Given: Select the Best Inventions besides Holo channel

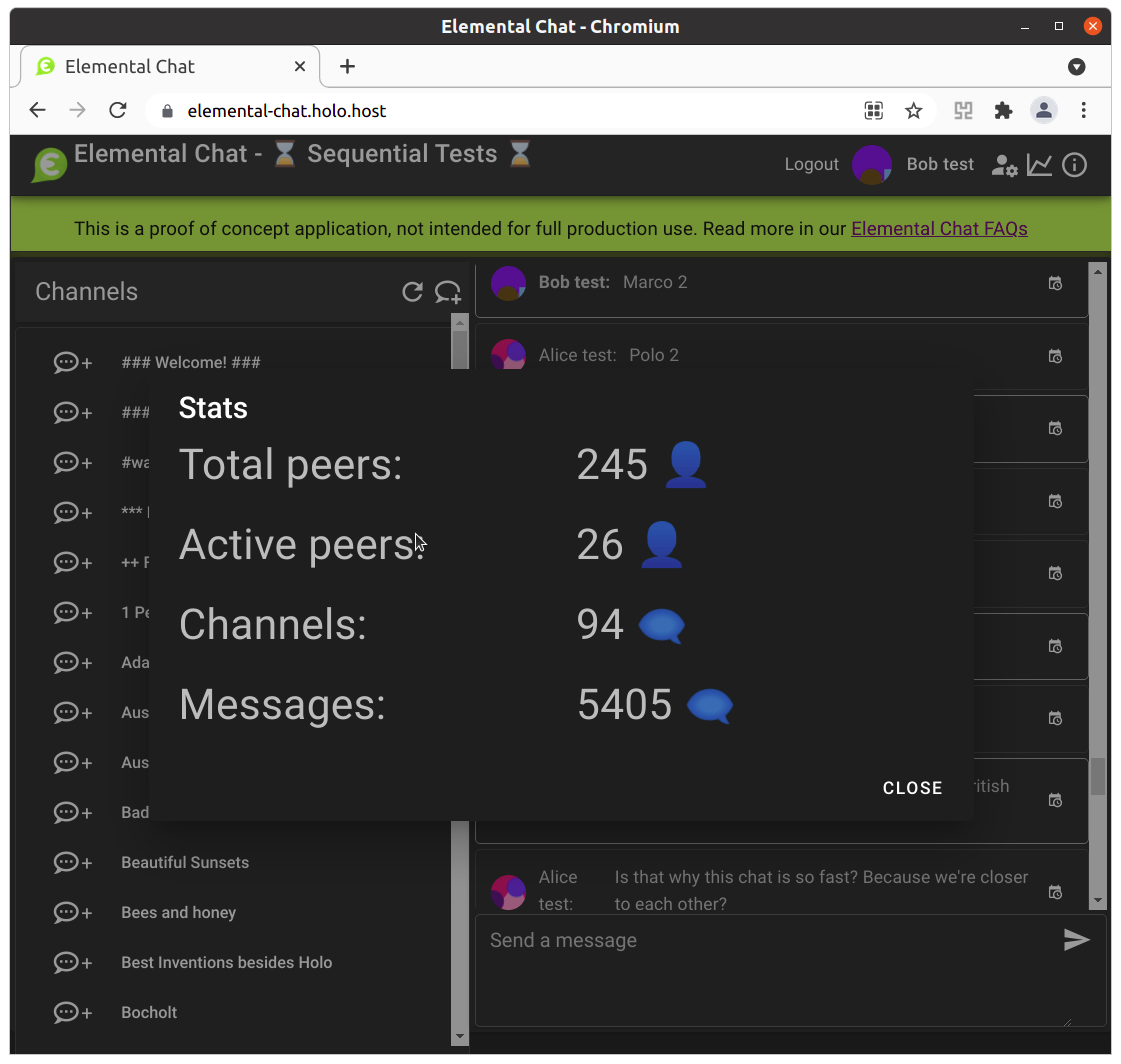Looking at the screenshot, I should click(227, 962).
